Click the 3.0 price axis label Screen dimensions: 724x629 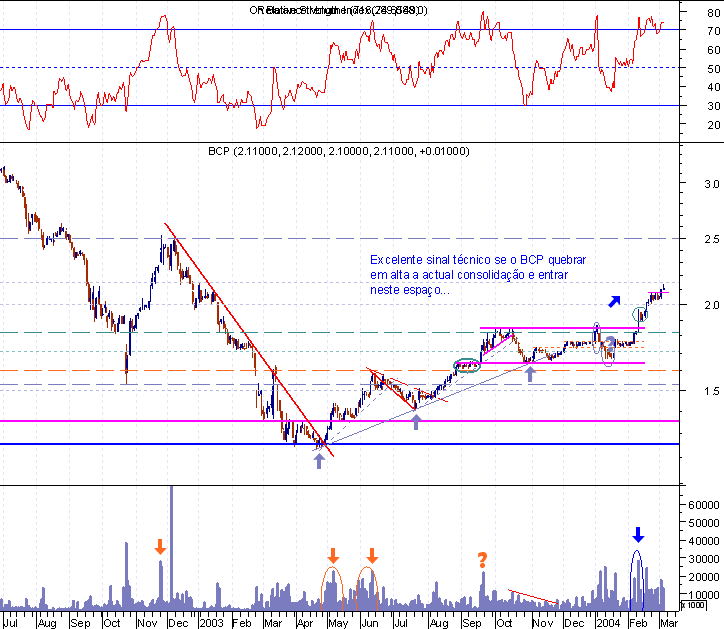712,184
